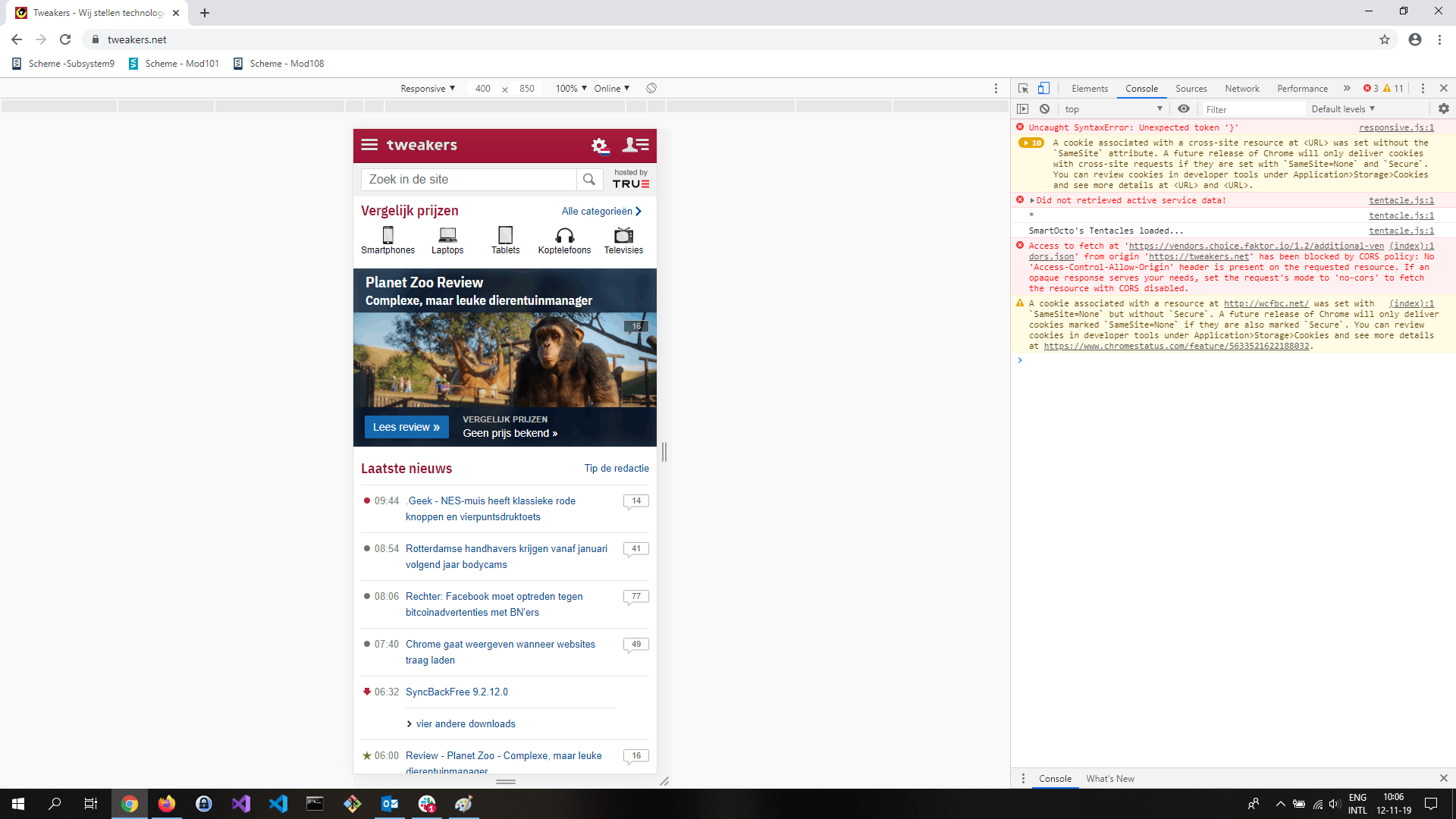Open the Responsive device preset dropdown
Image resolution: width=1456 pixels, height=819 pixels.
pyautogui.click(x=427, y=88)
